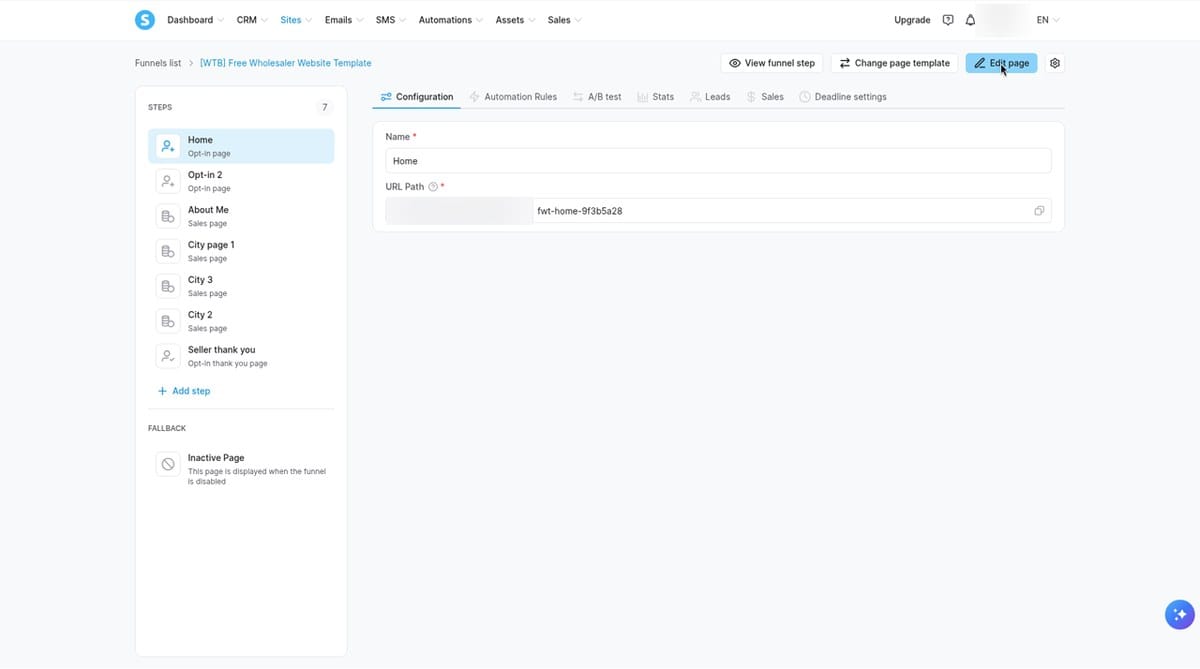Select the Opt-in 2 step
Screen dimensions: 1200x669
point(241,181)
